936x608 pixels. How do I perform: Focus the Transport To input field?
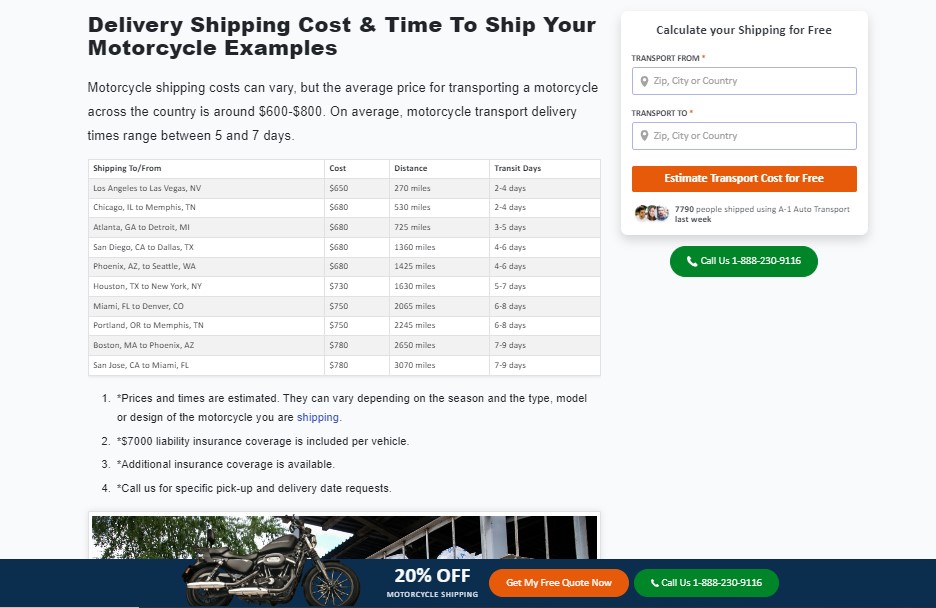(744, 136)
